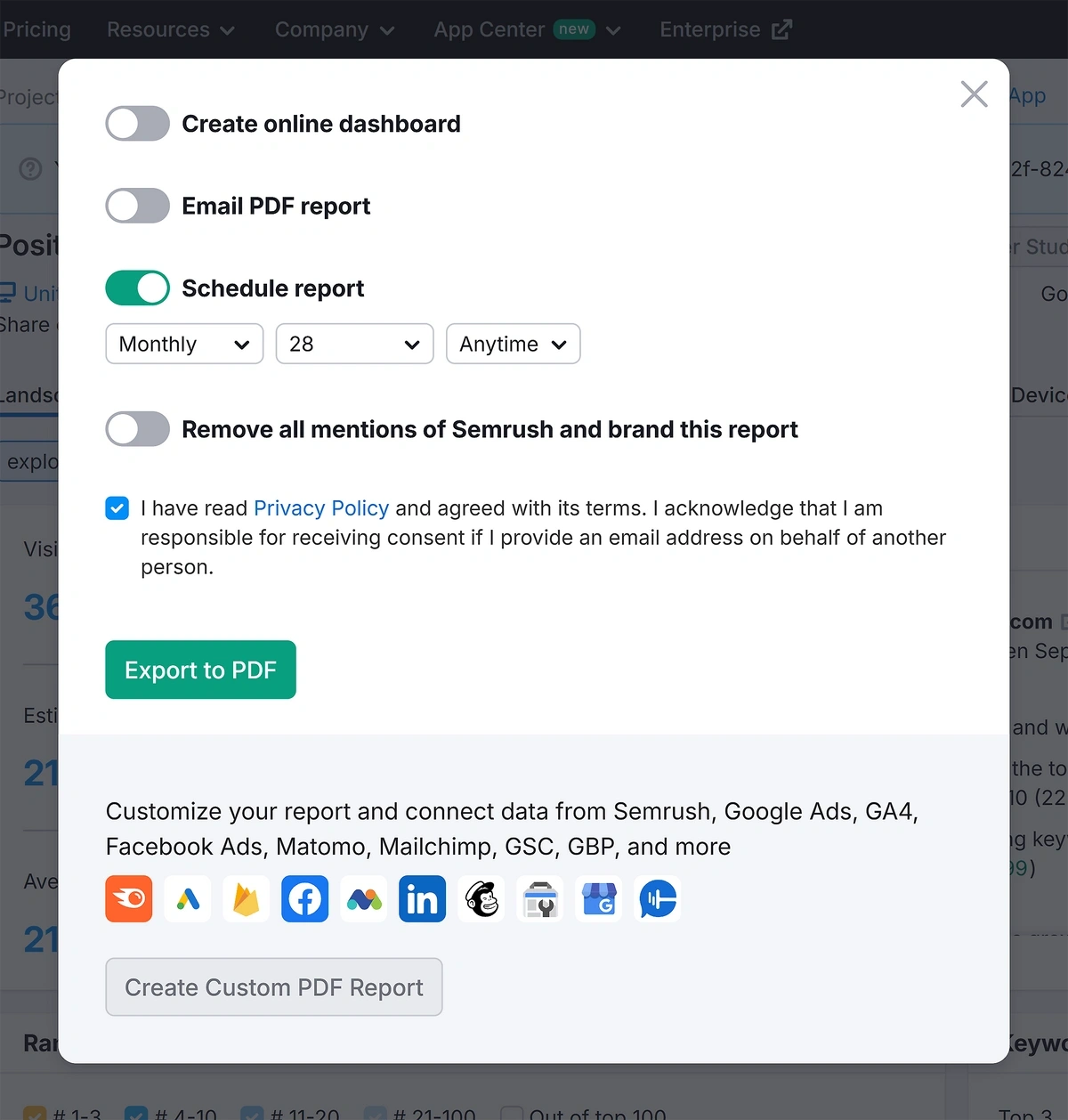The height and width of the screenshot is (1120, 1068).
Task: Expand the App Center menu
Action: 527,29
